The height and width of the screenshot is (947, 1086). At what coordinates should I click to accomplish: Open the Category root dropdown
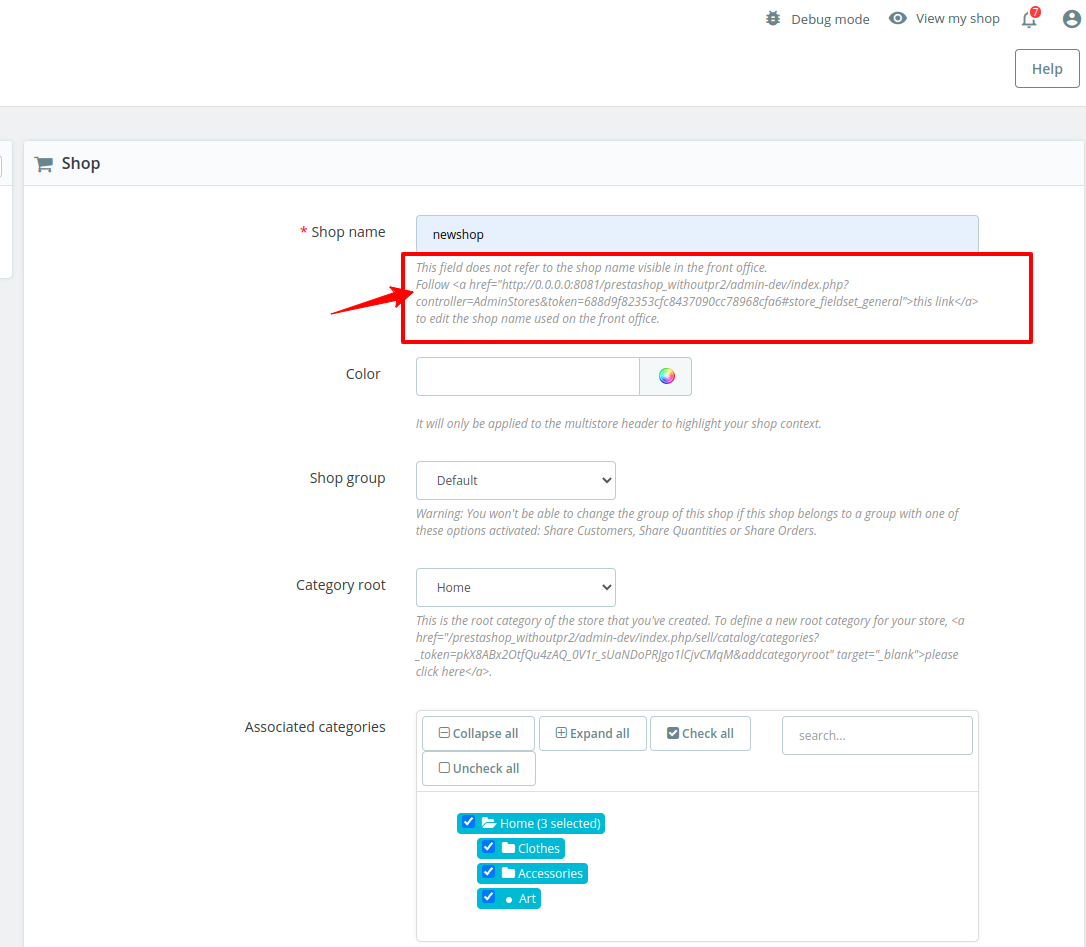pos(515,587)
